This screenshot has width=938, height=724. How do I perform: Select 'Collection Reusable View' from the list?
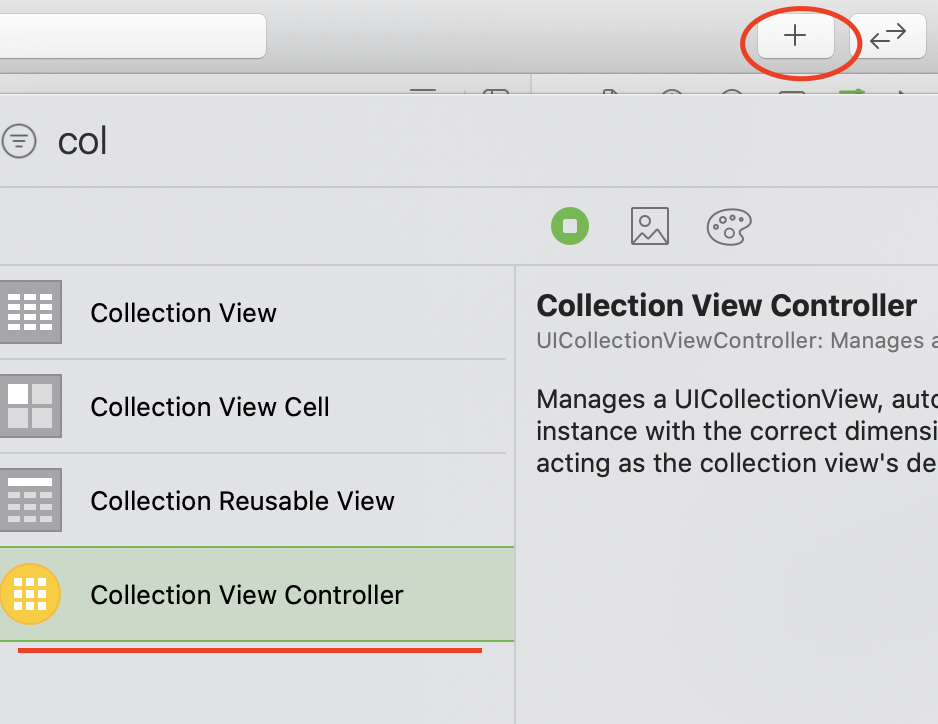(x=241, y=501)
